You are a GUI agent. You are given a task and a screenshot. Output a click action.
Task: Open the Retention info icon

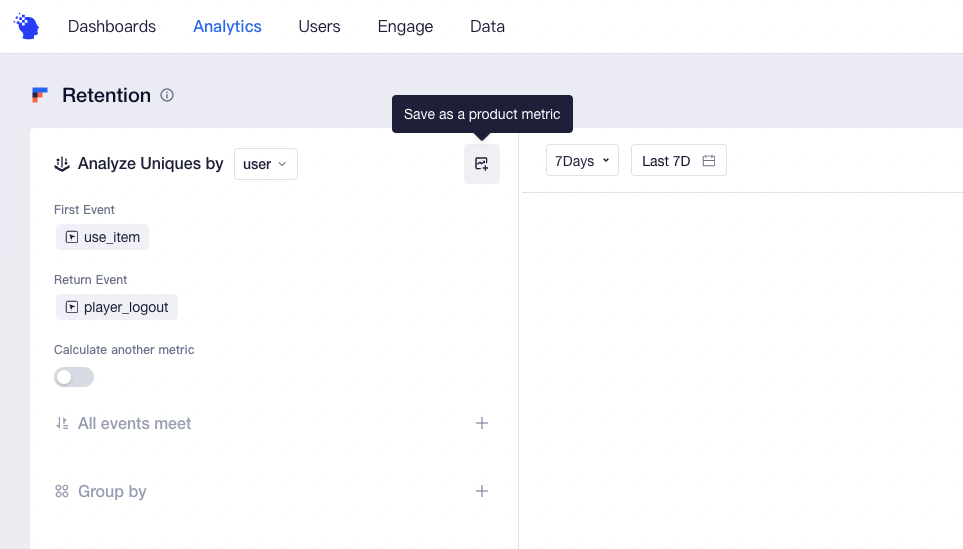pos(167,95)
